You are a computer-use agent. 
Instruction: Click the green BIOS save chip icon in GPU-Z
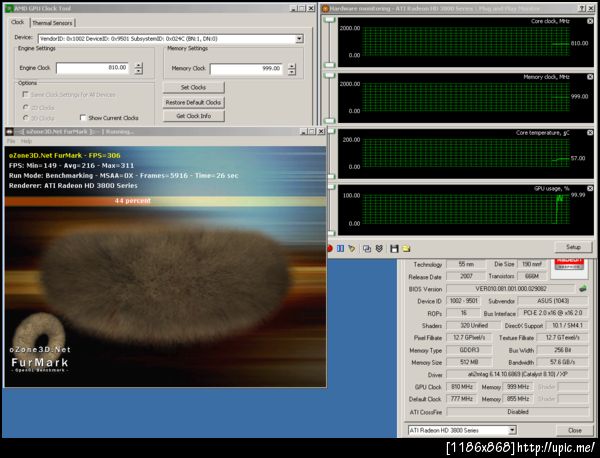coord(583,288)
